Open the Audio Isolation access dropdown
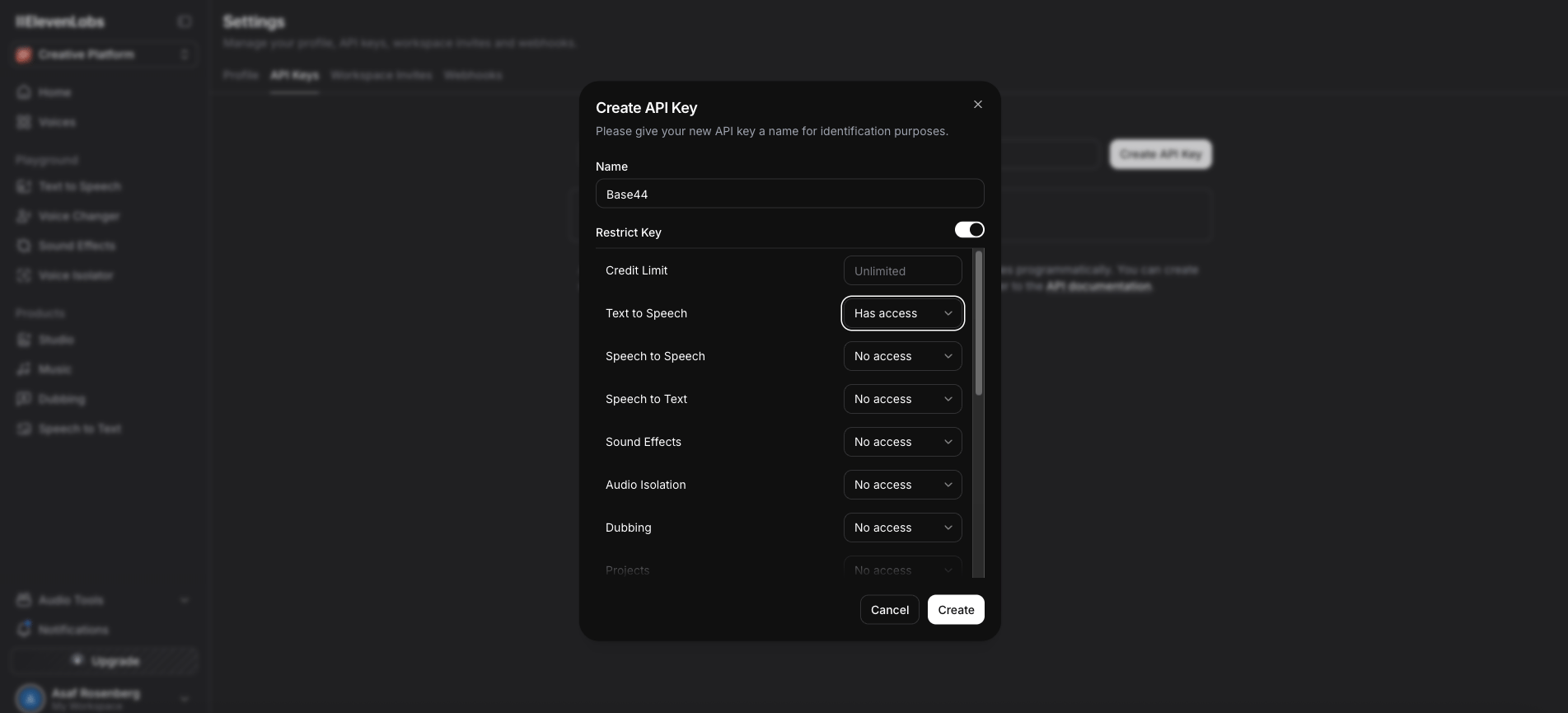 pyautogui.click(x=902, y=485)
